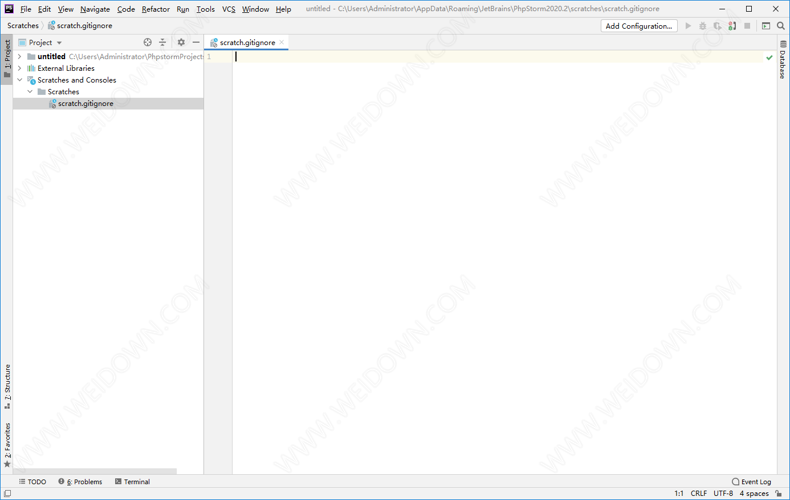Open the View menu
Image resolution: width=790 pixels, height=500 pixels.
pyautogui.click(x=65, y=9)
